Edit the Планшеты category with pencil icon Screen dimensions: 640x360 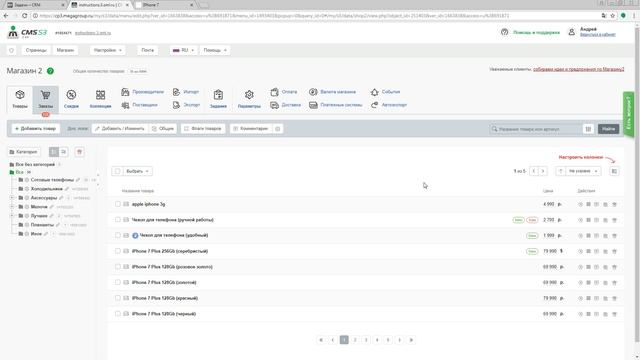point(58,225)
